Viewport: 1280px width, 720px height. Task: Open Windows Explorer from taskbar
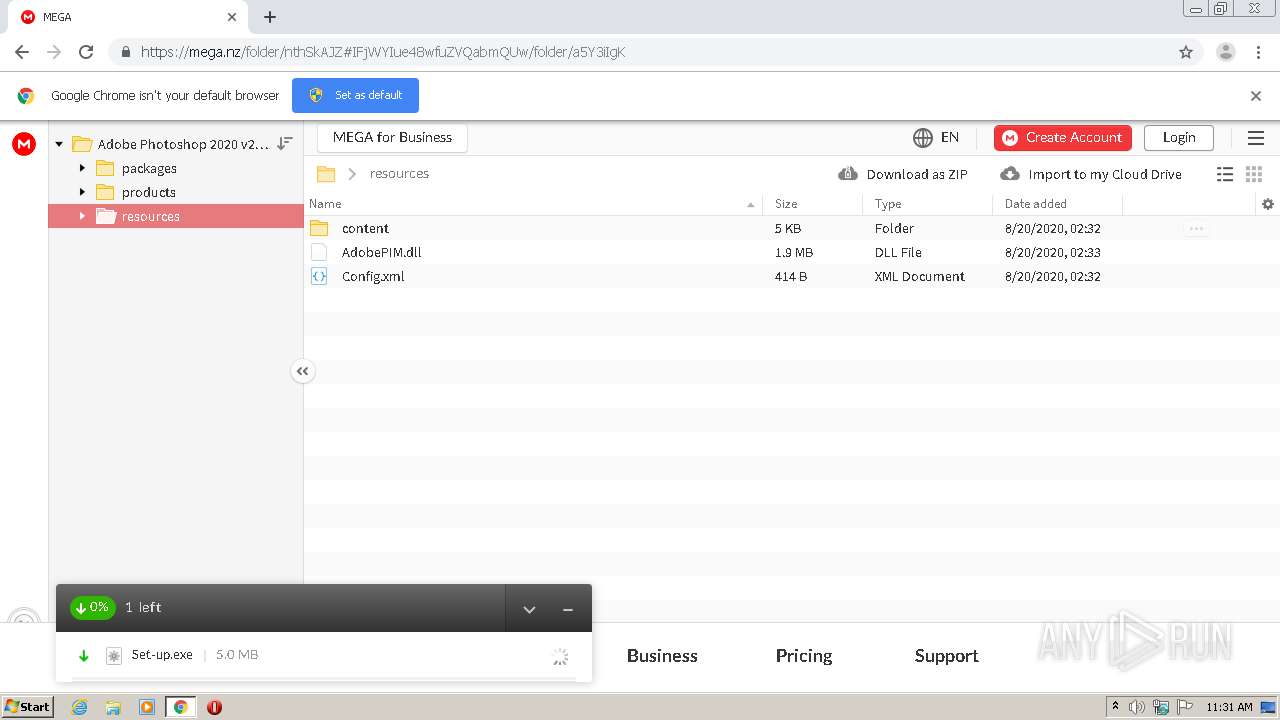113,707
